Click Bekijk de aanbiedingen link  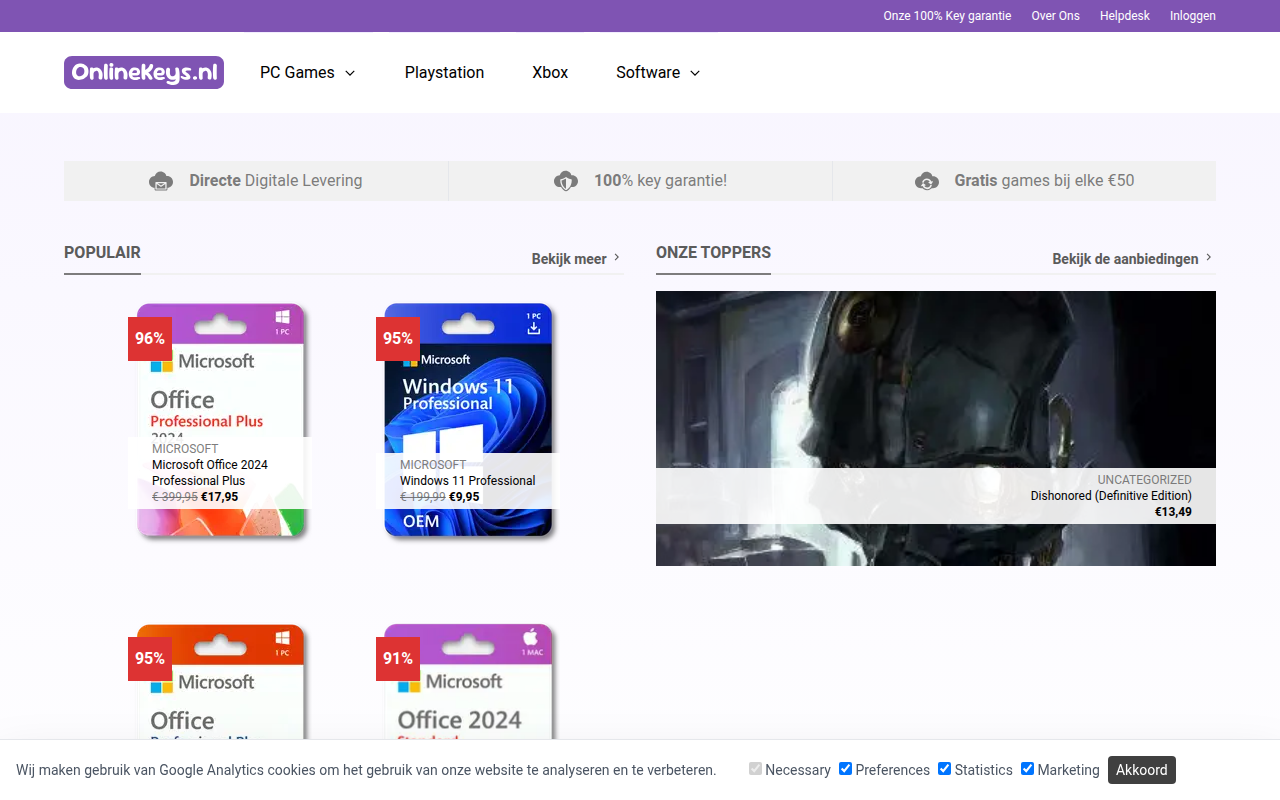click(1133, 259)
